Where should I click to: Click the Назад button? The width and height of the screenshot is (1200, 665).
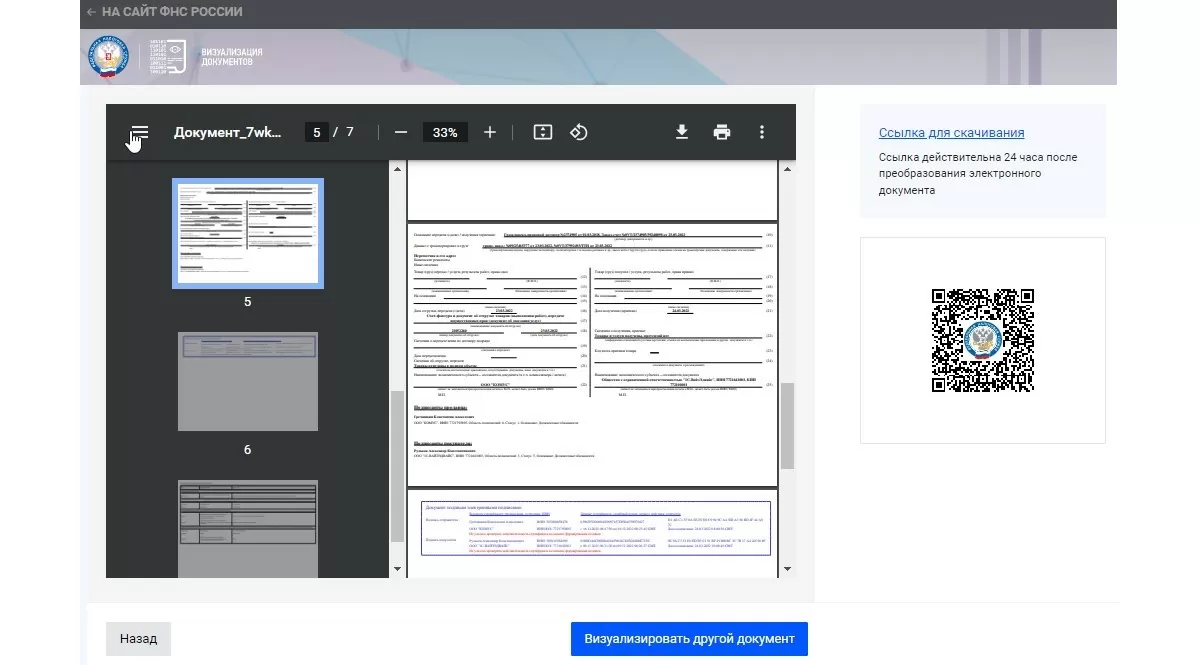click(x=138, y=639)
